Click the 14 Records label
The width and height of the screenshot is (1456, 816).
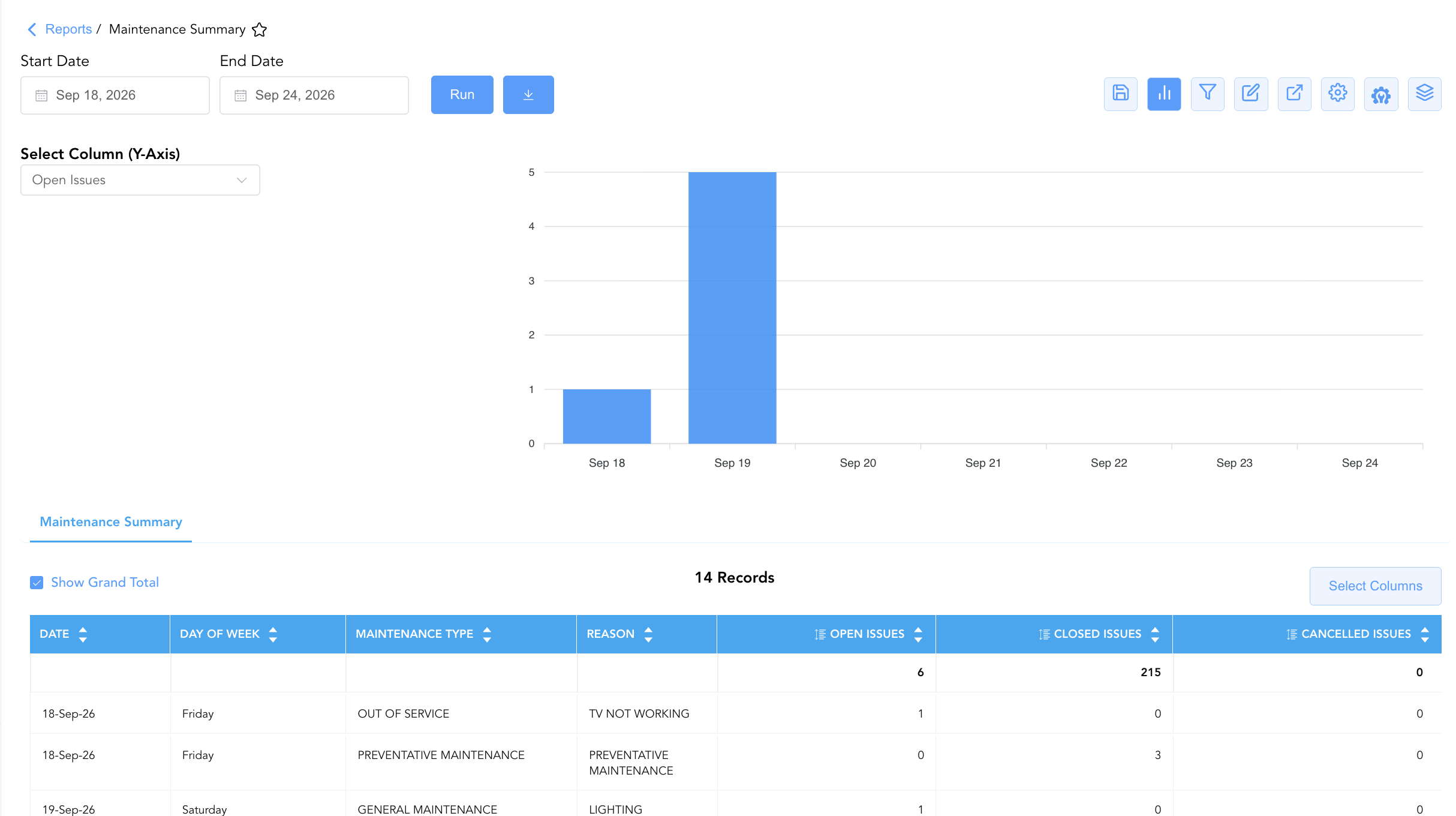[735, 577]
